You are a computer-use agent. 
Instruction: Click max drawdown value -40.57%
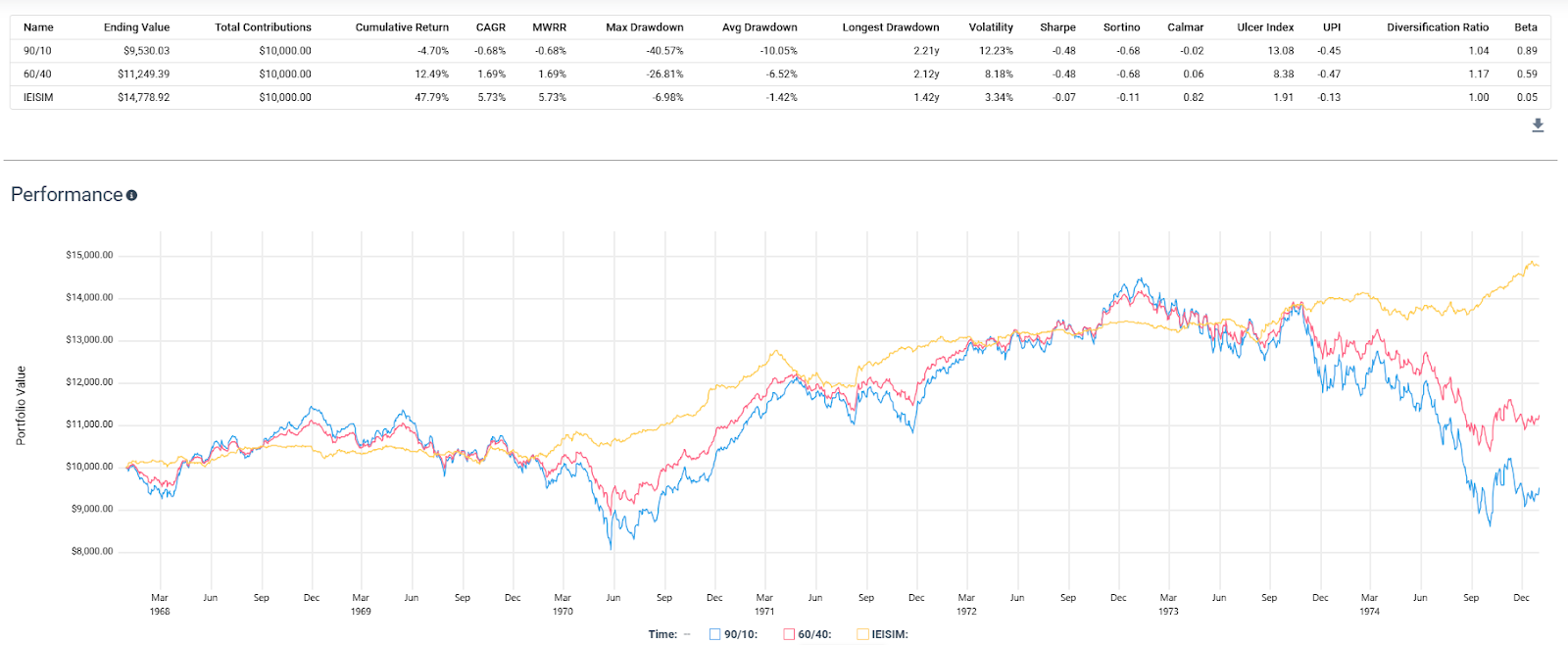click(x=664, y=51)
